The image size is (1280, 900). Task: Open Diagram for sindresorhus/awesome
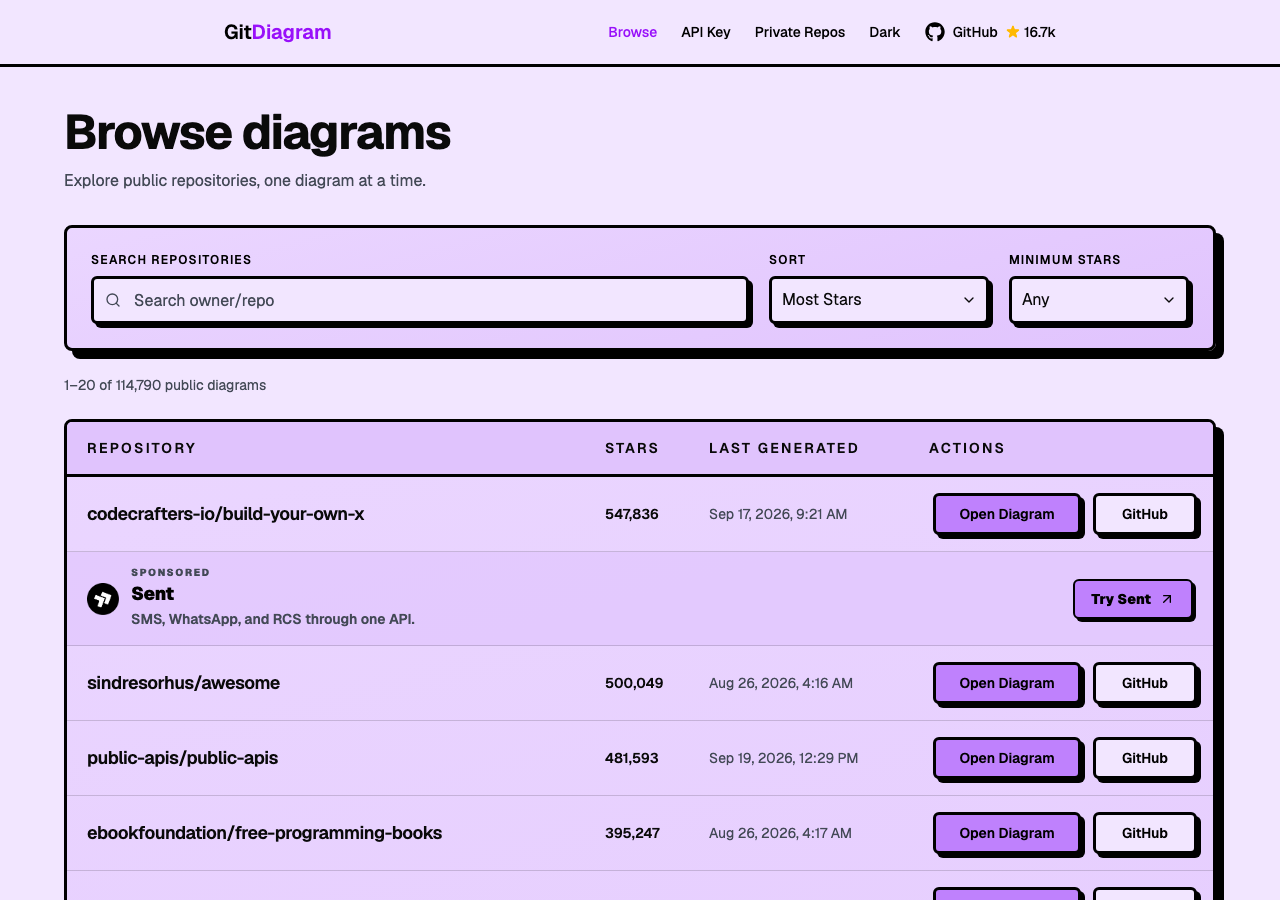pyautogui.click(x=1007, y=683)
